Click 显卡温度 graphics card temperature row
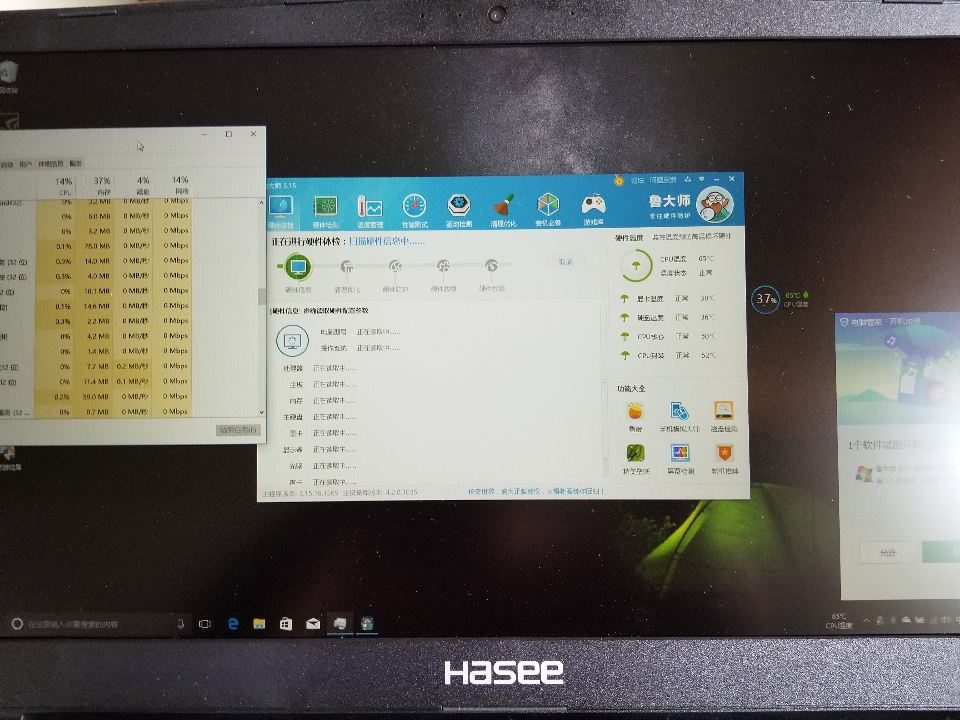The image size is (960, 720). [x=667, y=299]
